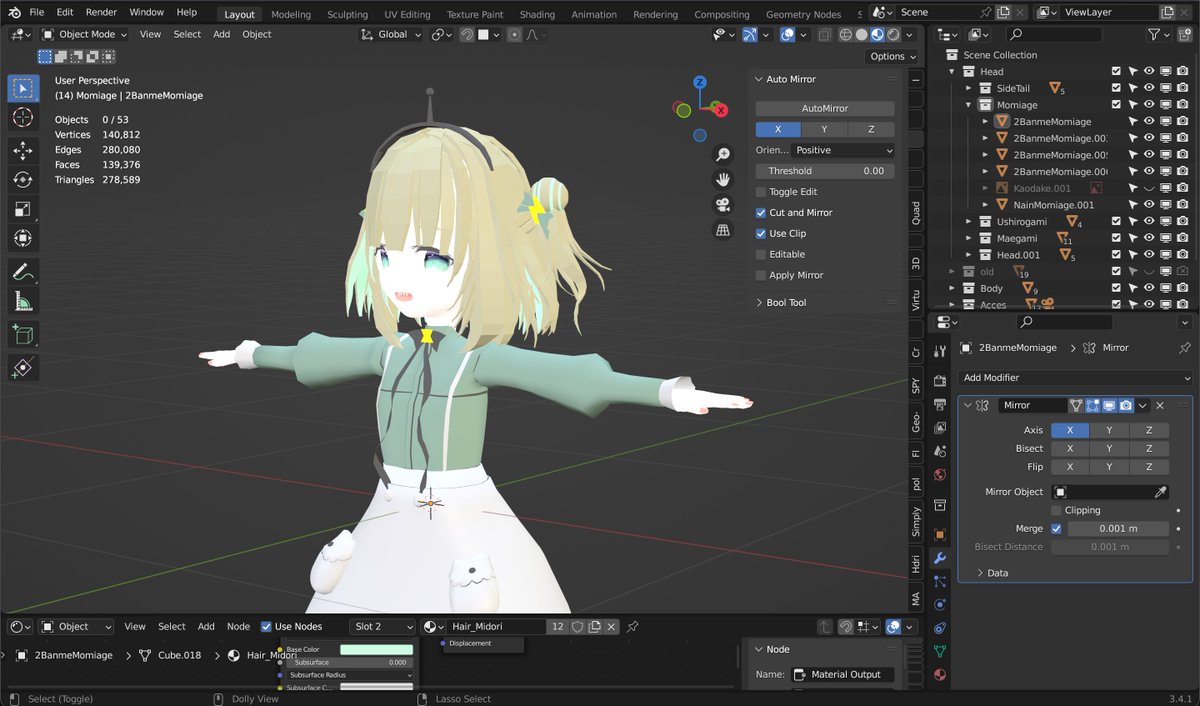Image resolution: width=1200 pixels, height=706 pixels.
Task: Toggle camera view using camera icon
Action: click(722, 205)
